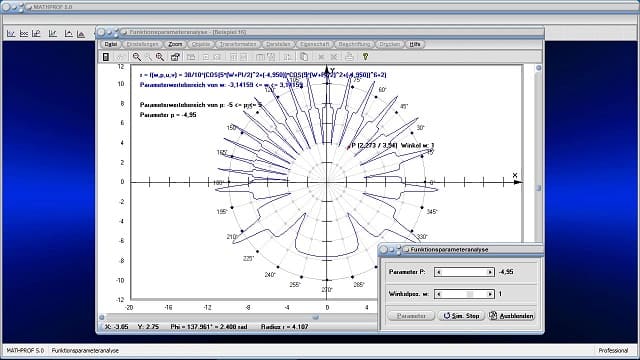
Task: Open the Einstellungen menu
Action: pyautogui.click(x=142, y=44)
